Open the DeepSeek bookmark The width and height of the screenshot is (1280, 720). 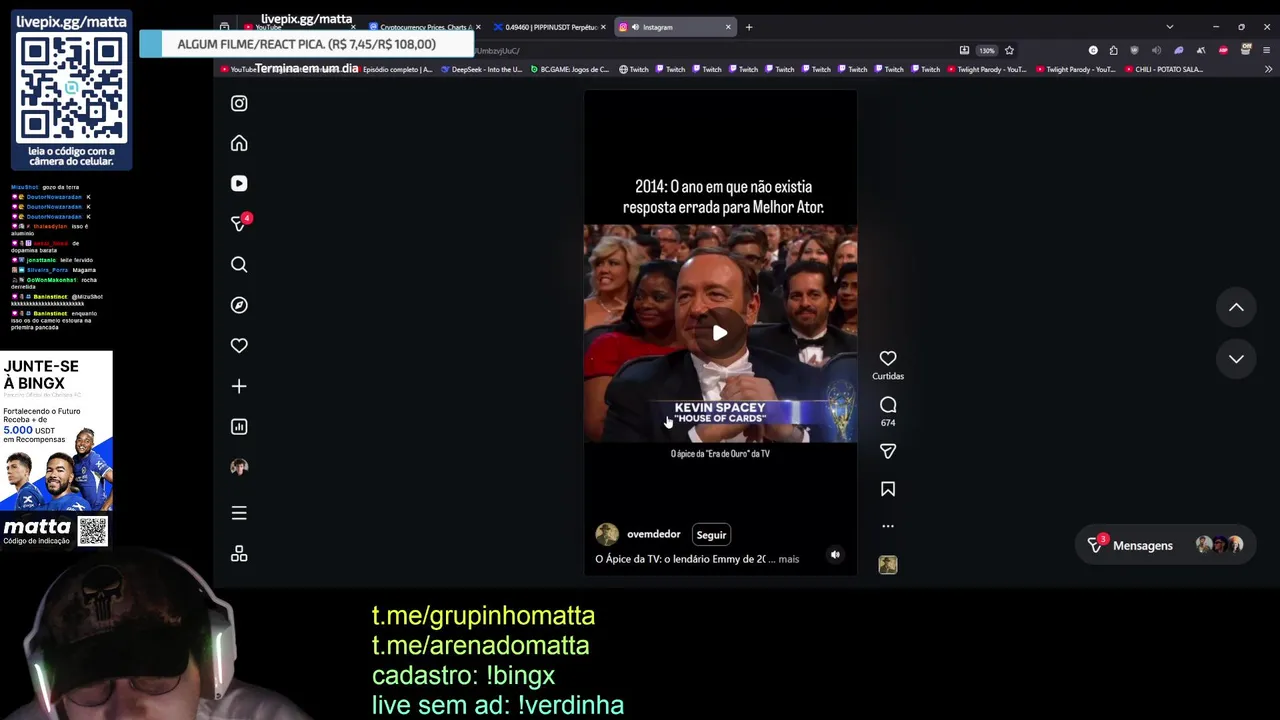click(482, 69)
